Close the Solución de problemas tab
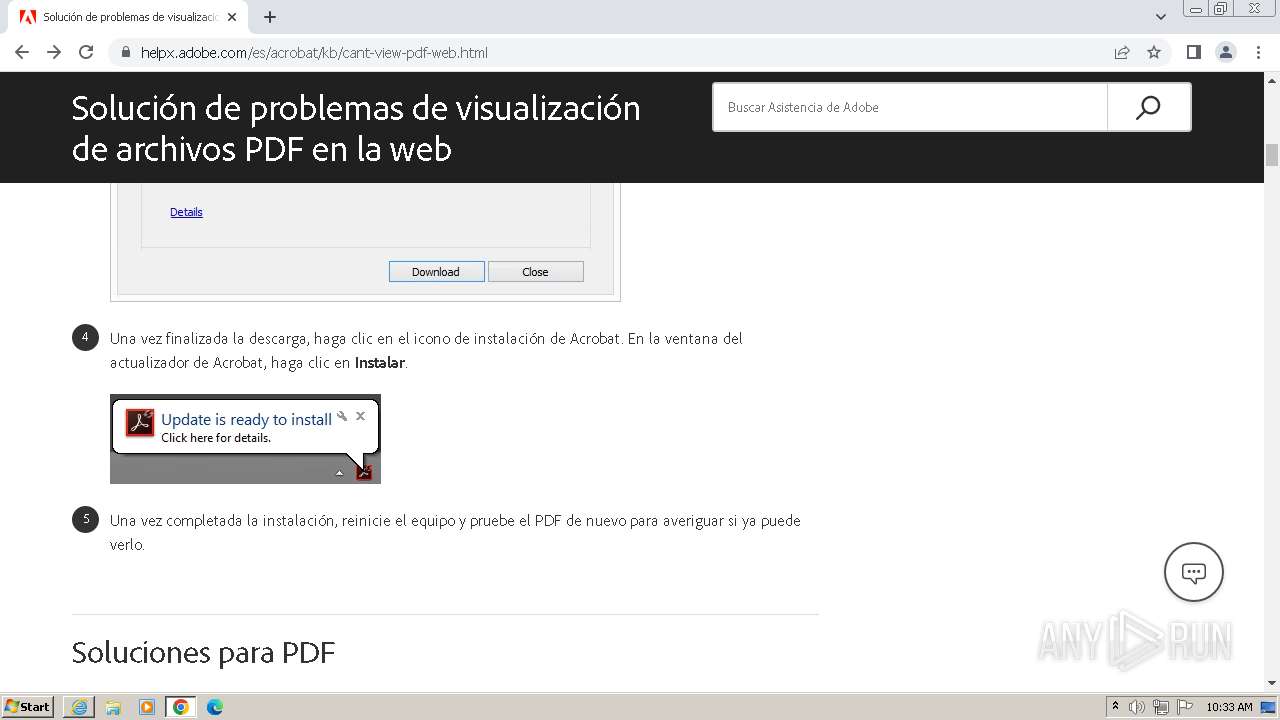The width and height of the screenshot is (1280, 720). point(233,17)
